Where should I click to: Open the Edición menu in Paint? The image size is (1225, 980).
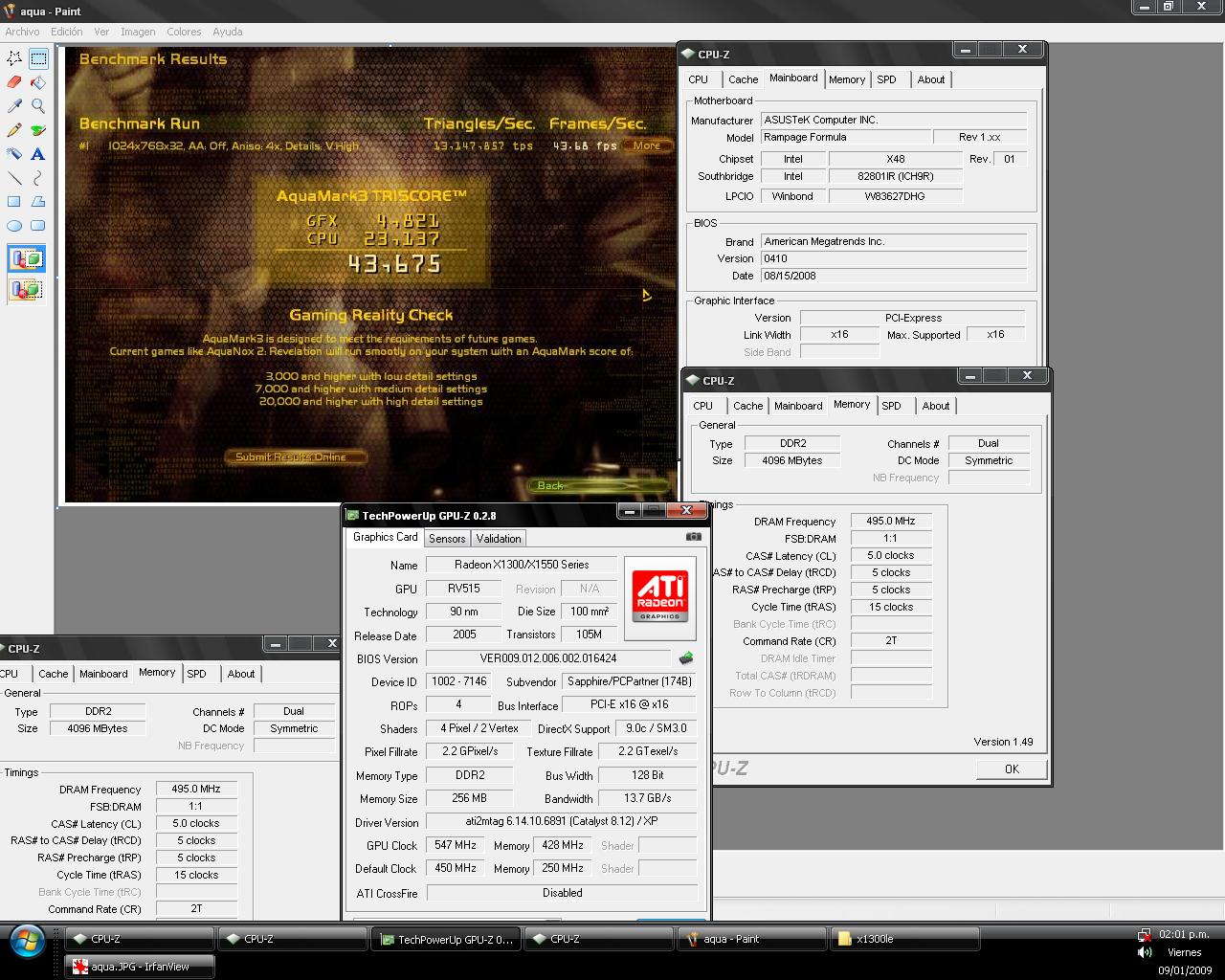click(x=66, y=32)
